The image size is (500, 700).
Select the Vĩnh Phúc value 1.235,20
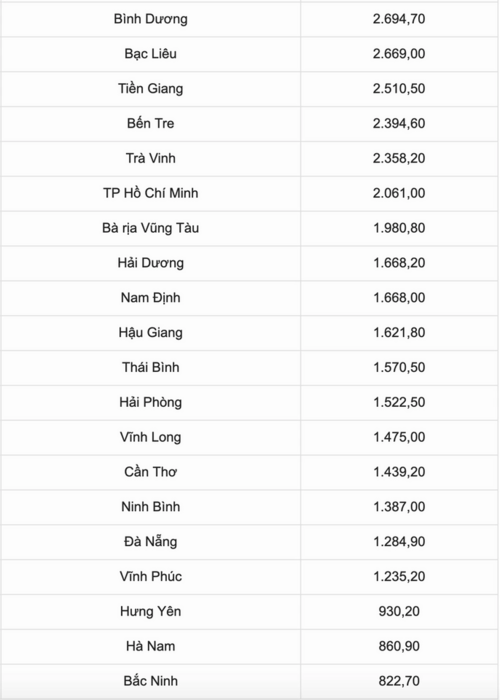pyautogui.click(x=399, y=576)
